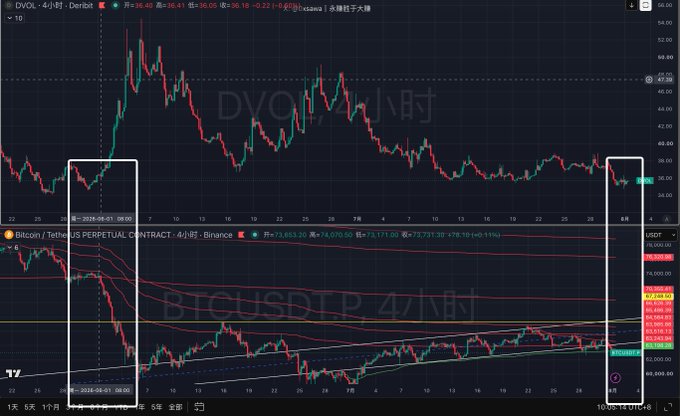Collapse the DVOL indicator list showing 10
The height and width of the screenshot is (416, 680).
(x=14, y=18)
